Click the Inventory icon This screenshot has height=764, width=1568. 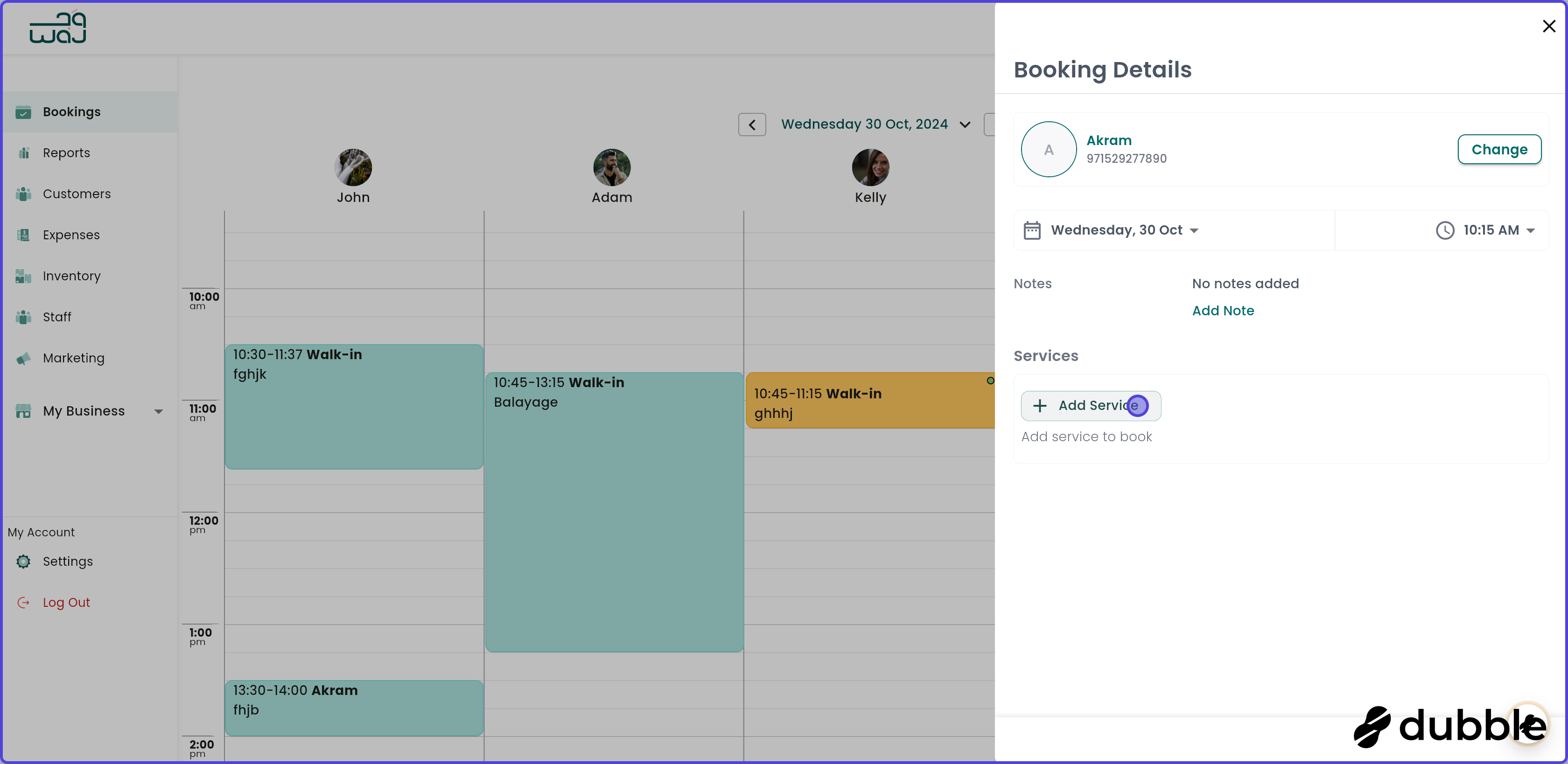[x=23, y=276]
